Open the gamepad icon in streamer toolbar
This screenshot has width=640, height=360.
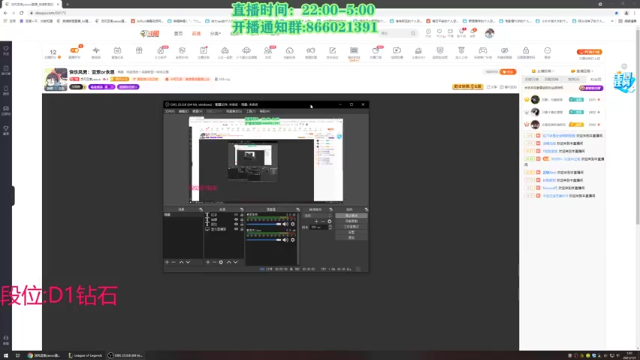click(x=483, y=51)
